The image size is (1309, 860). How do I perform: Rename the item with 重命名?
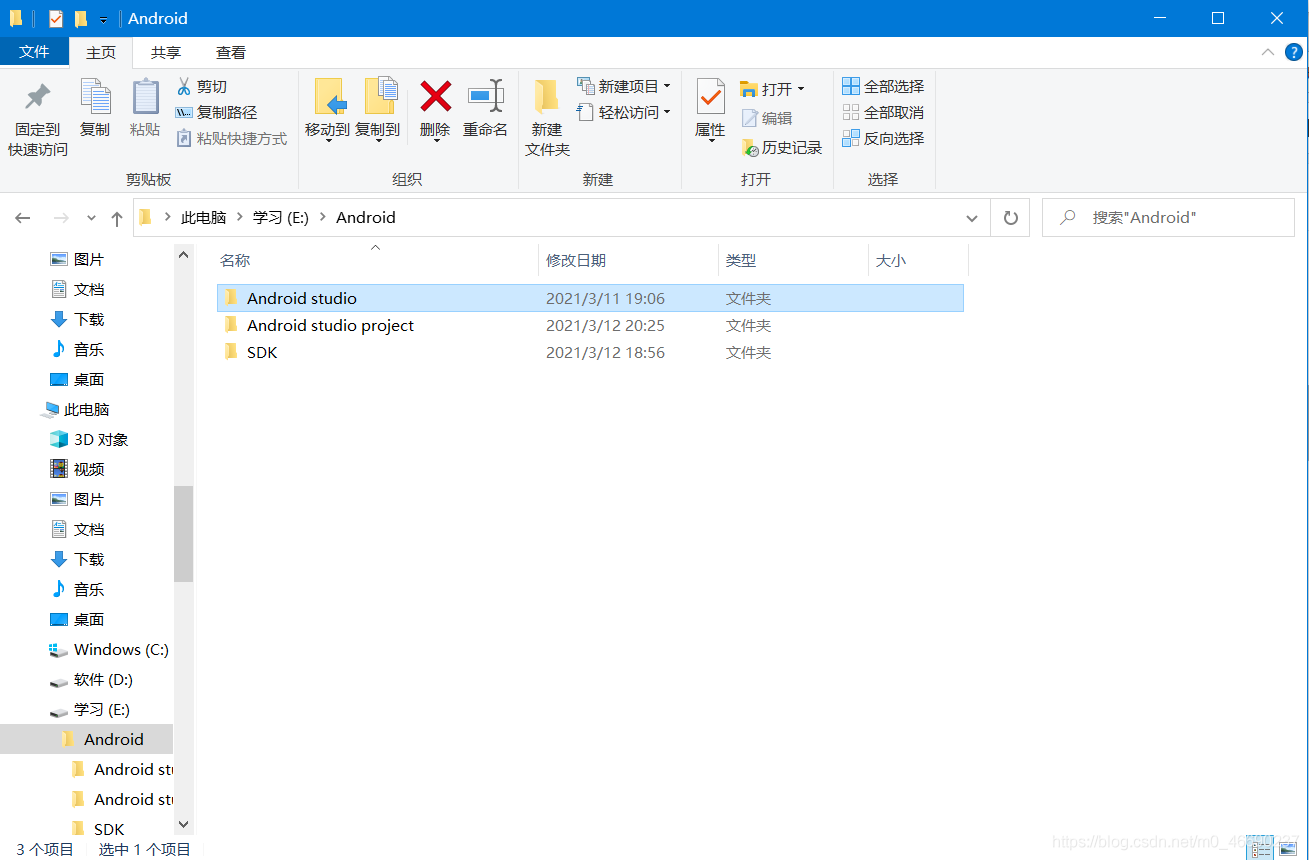[486, 108]
